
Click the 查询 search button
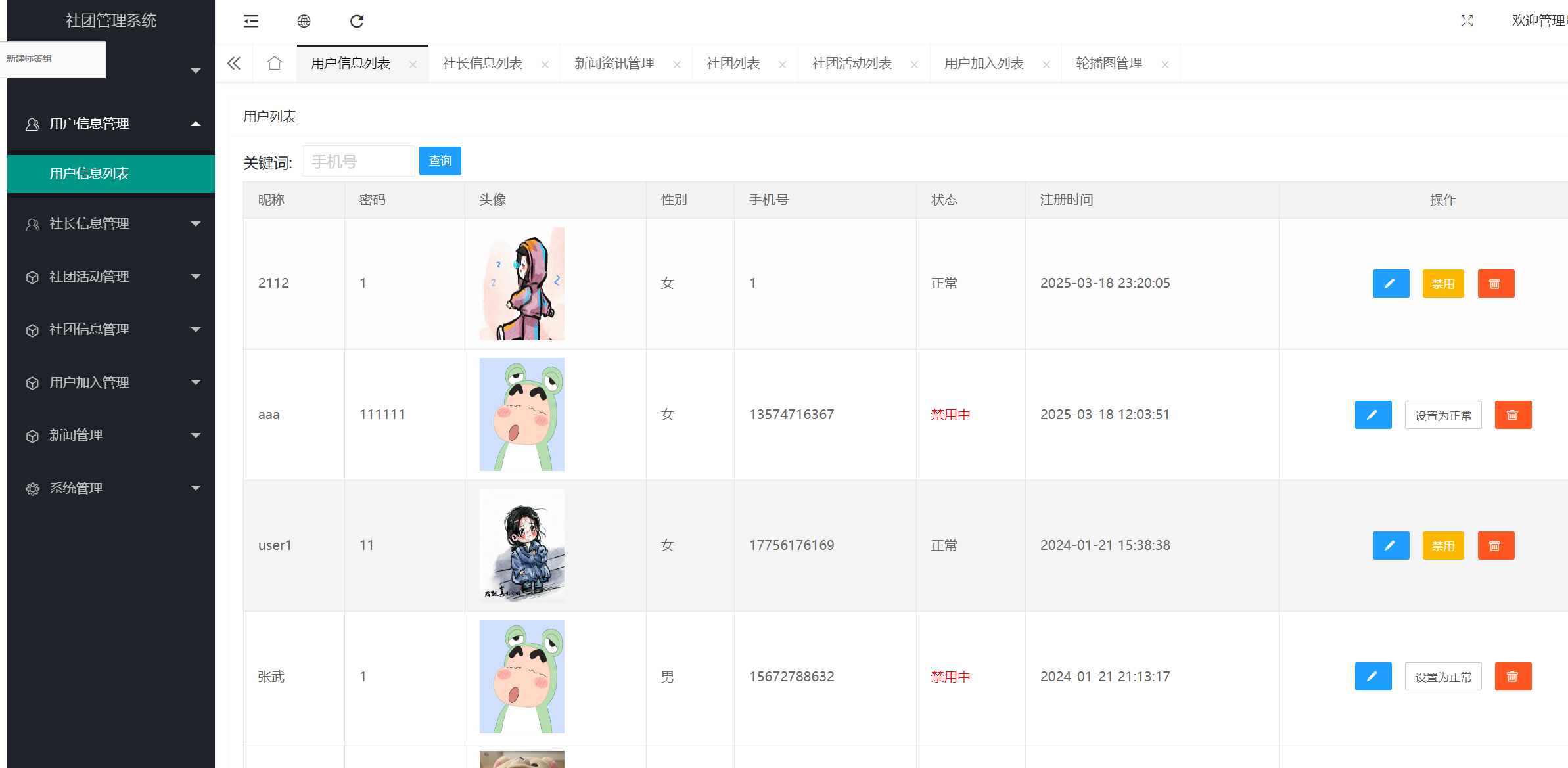click(440, 161)
